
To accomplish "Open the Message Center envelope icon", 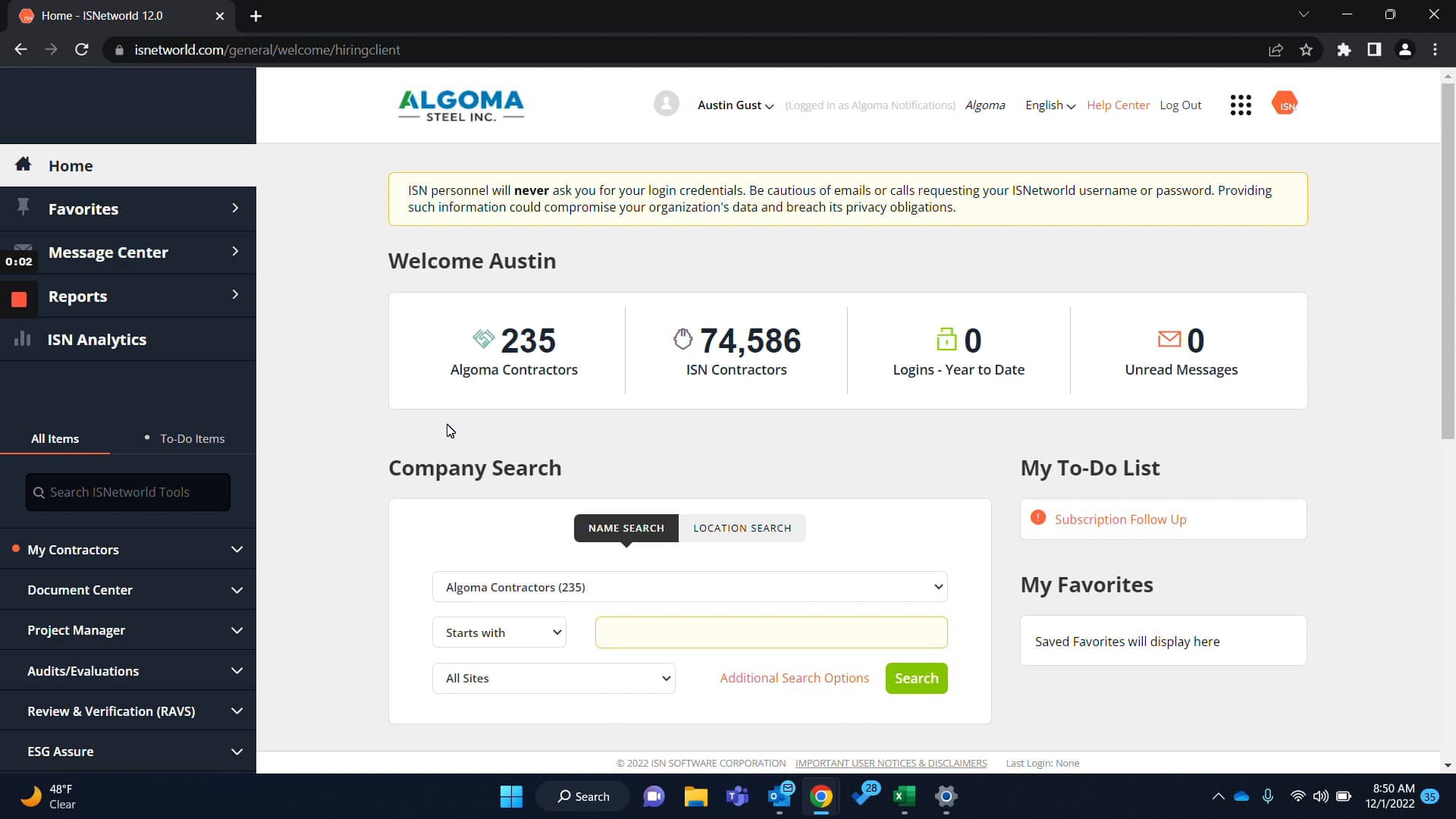I will 23,246.
